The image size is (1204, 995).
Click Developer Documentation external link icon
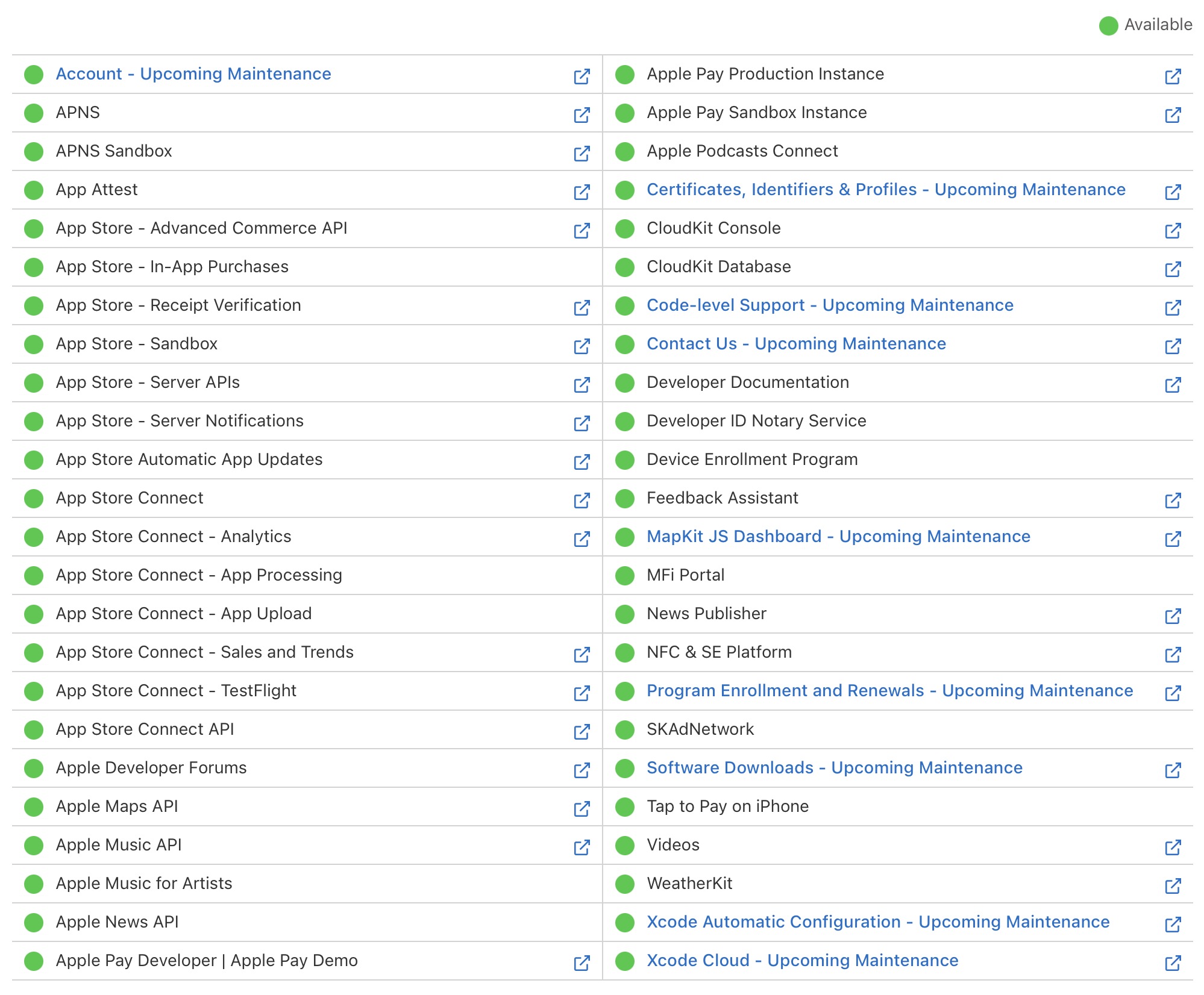click(x=1173, y=384)
